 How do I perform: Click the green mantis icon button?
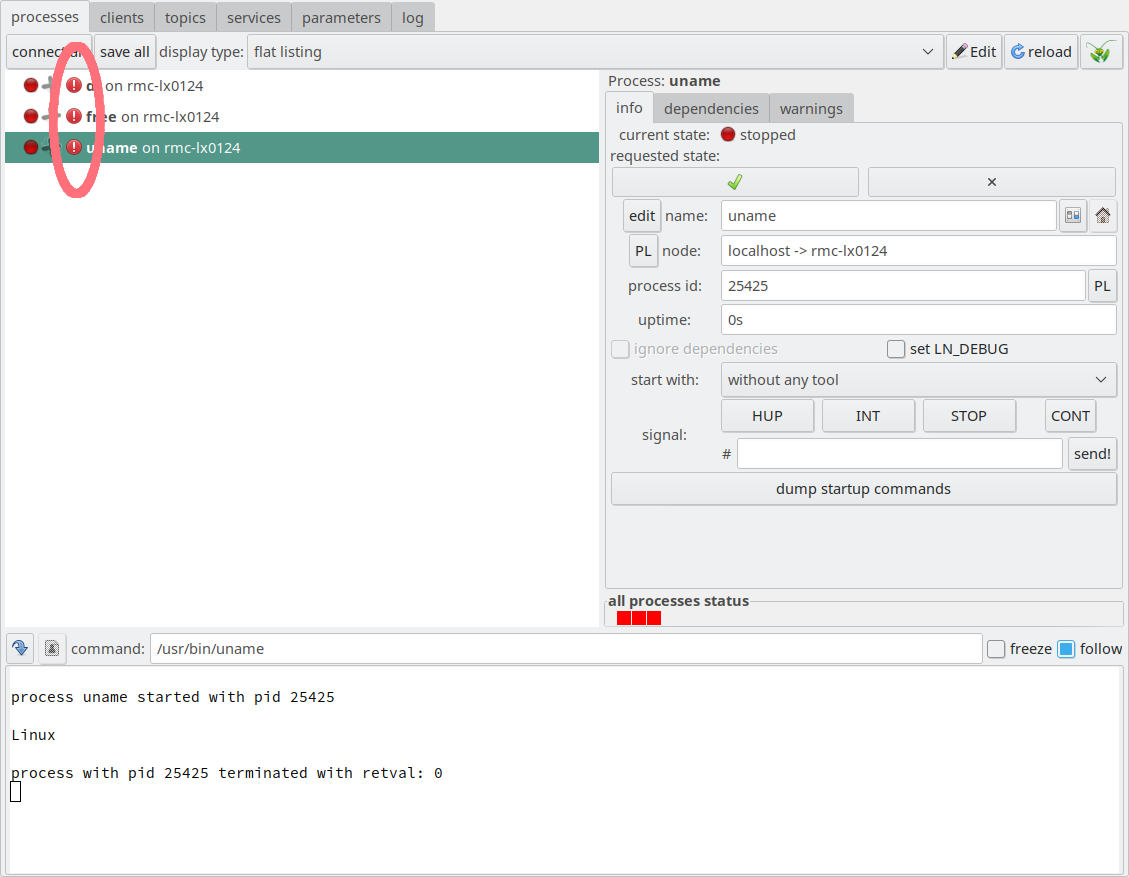tap(1101, 52)
